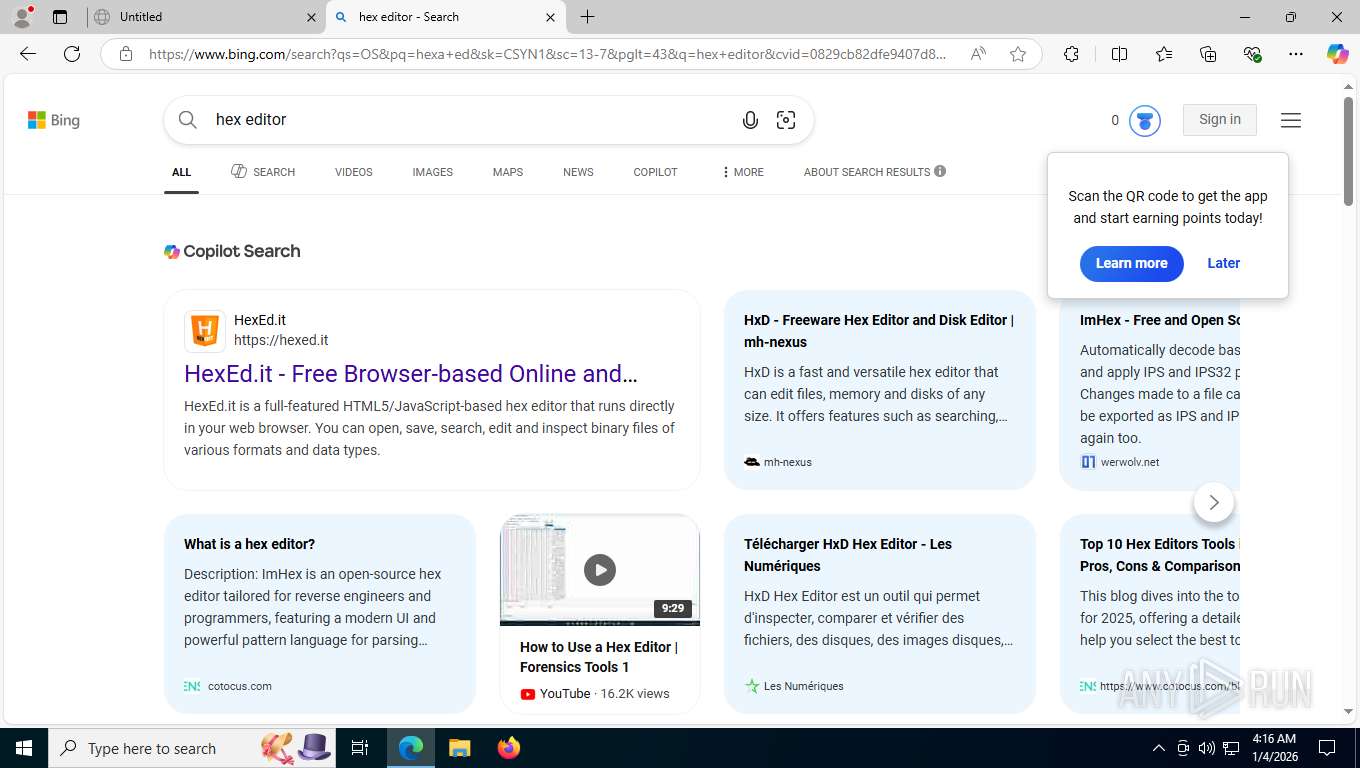Viewport: 1360px width, 768px height.
Task: Open the Rewards medal icon
Action: pos(1145,120)
